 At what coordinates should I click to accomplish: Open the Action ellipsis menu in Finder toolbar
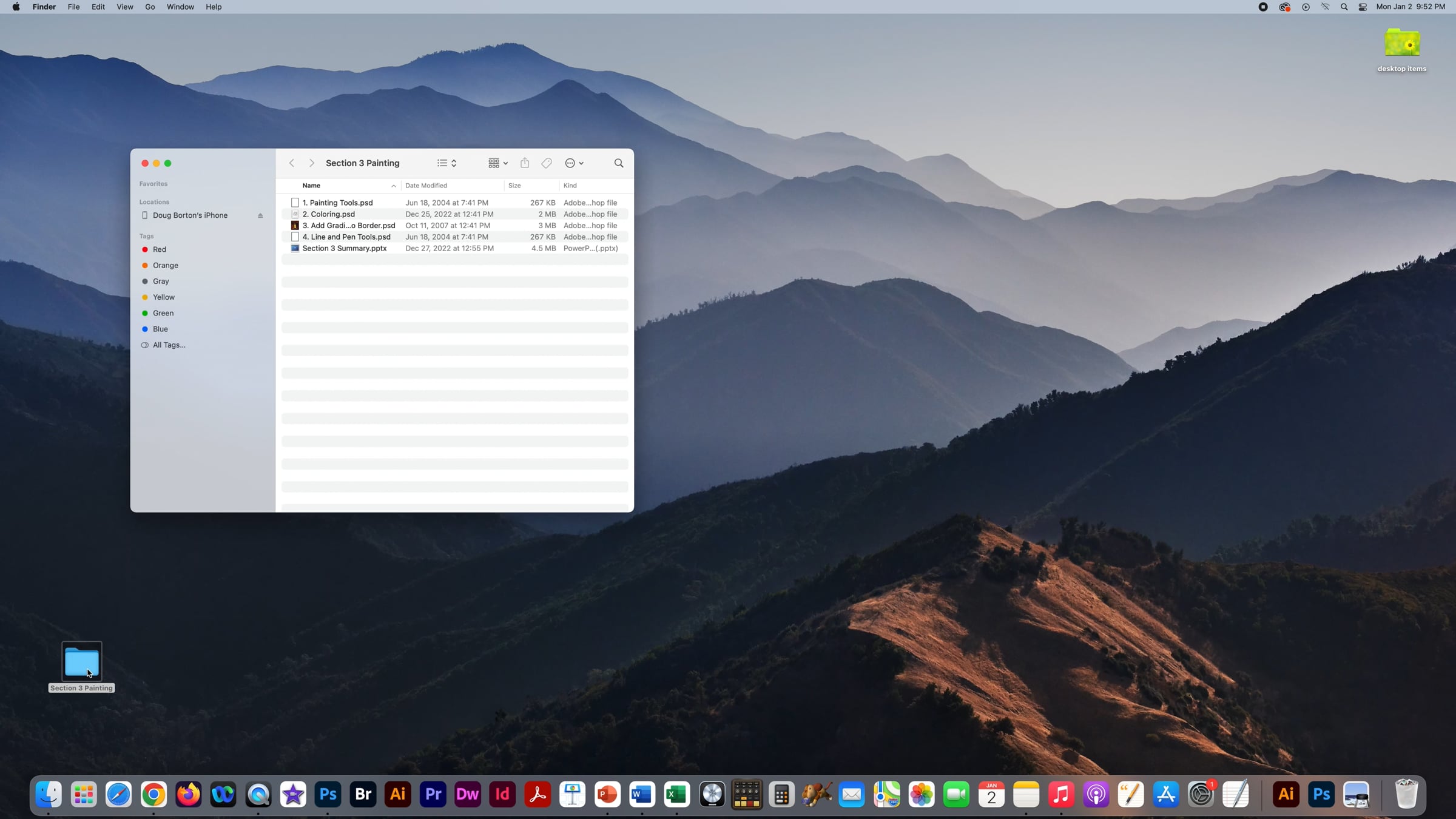(x=574, y=163)
